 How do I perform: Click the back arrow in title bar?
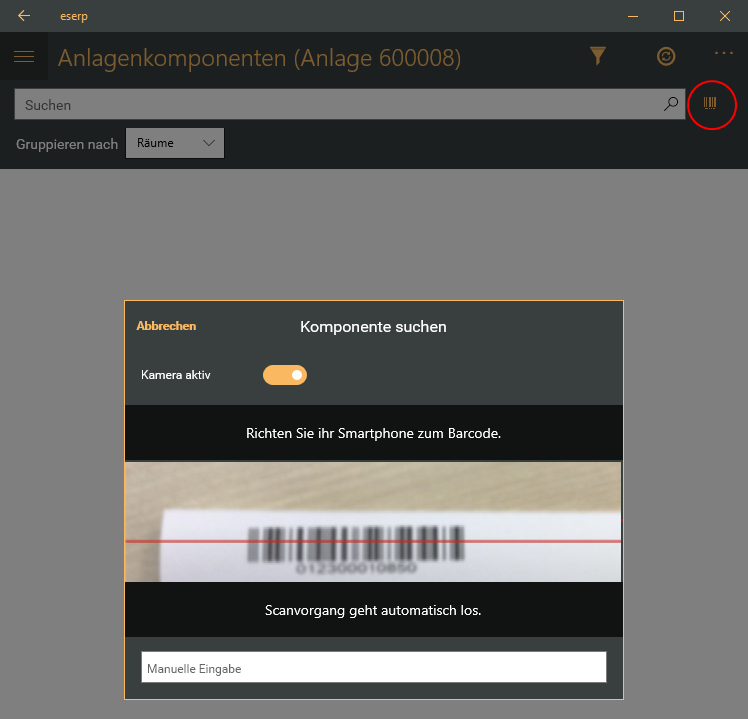(x=24, y=16)
